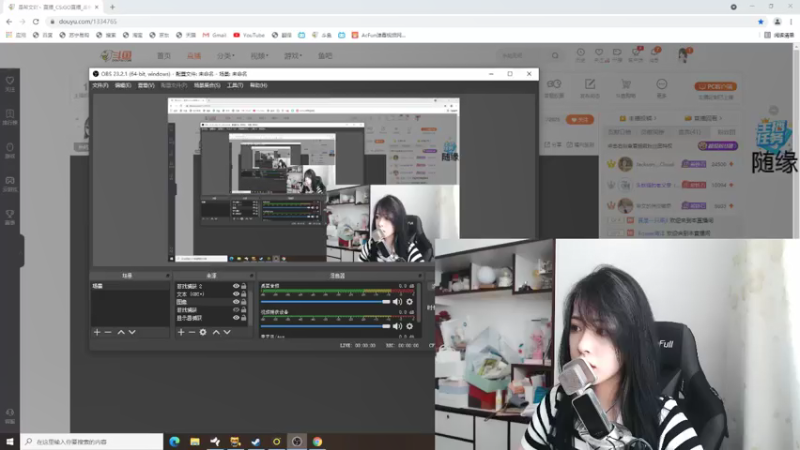Image resolution: width=800 pixels, height=450 pixels.
Task: Open OBS Studio from Windows taskbar
Action: point(296,441)
